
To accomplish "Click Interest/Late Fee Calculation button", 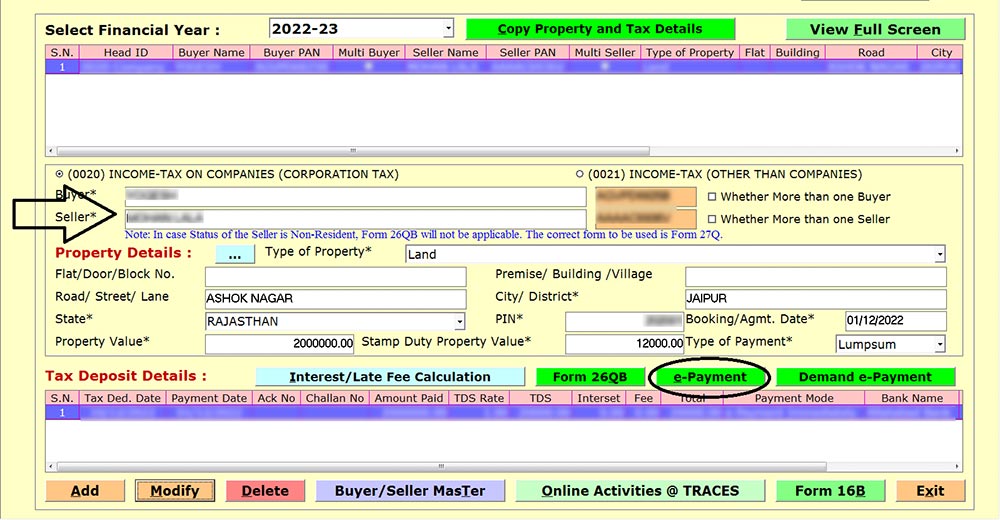I will coord(390,377).
